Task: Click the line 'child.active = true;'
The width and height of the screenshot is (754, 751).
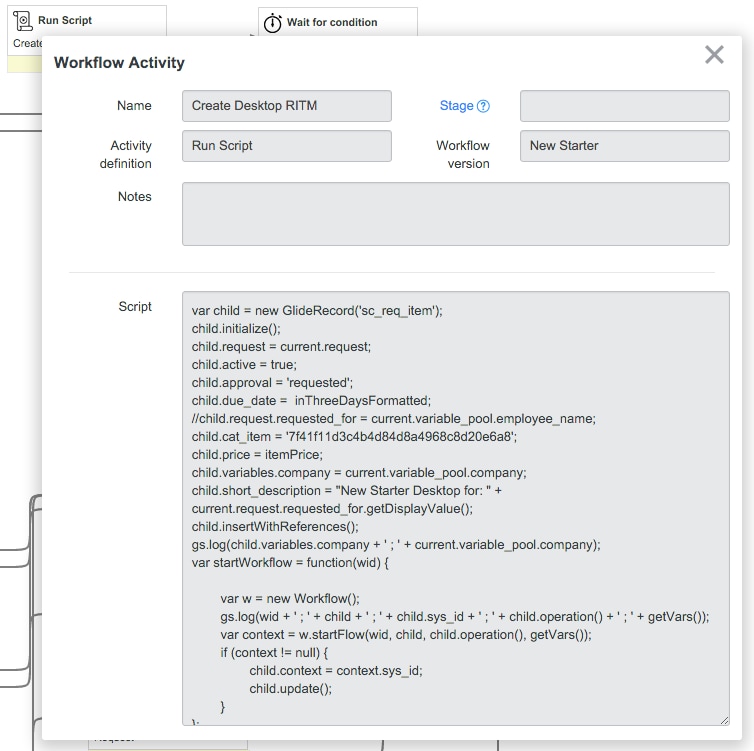Action: click(x=244, y=365)
